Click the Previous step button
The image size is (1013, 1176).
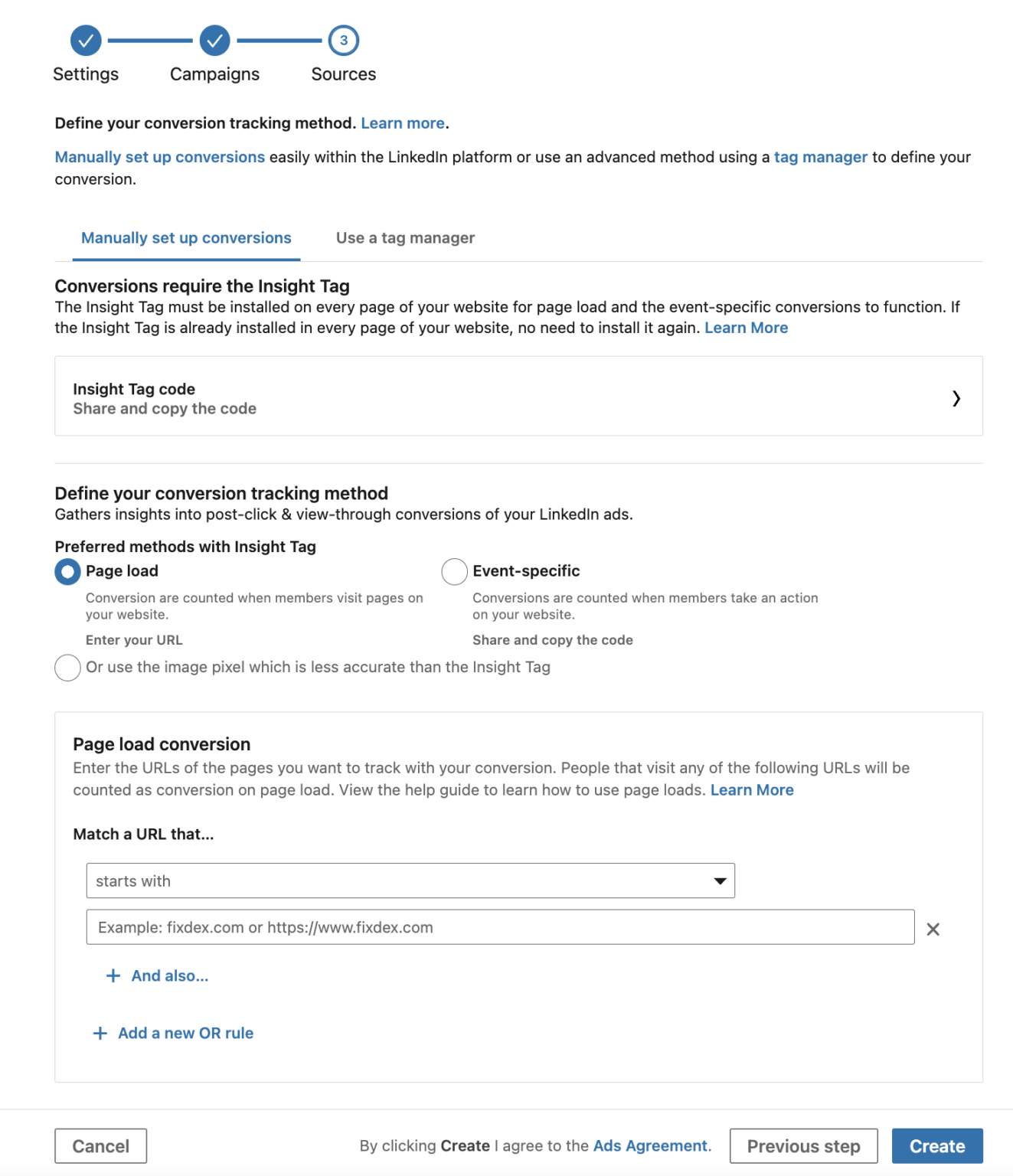coord(803,1146)
